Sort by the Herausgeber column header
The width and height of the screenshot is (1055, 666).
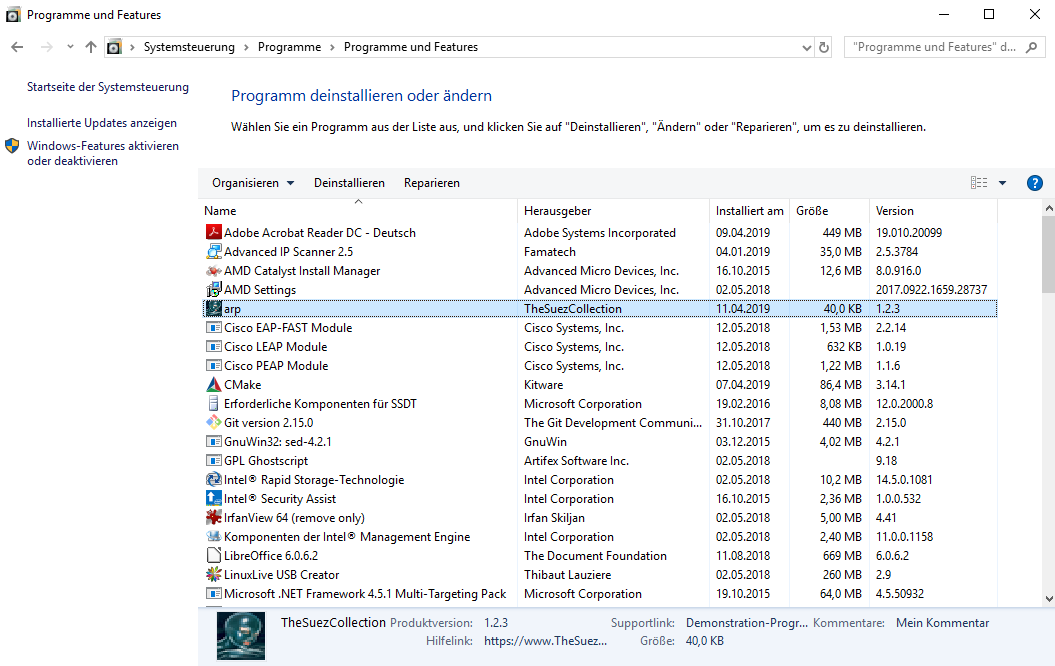[x=614, y=211]
